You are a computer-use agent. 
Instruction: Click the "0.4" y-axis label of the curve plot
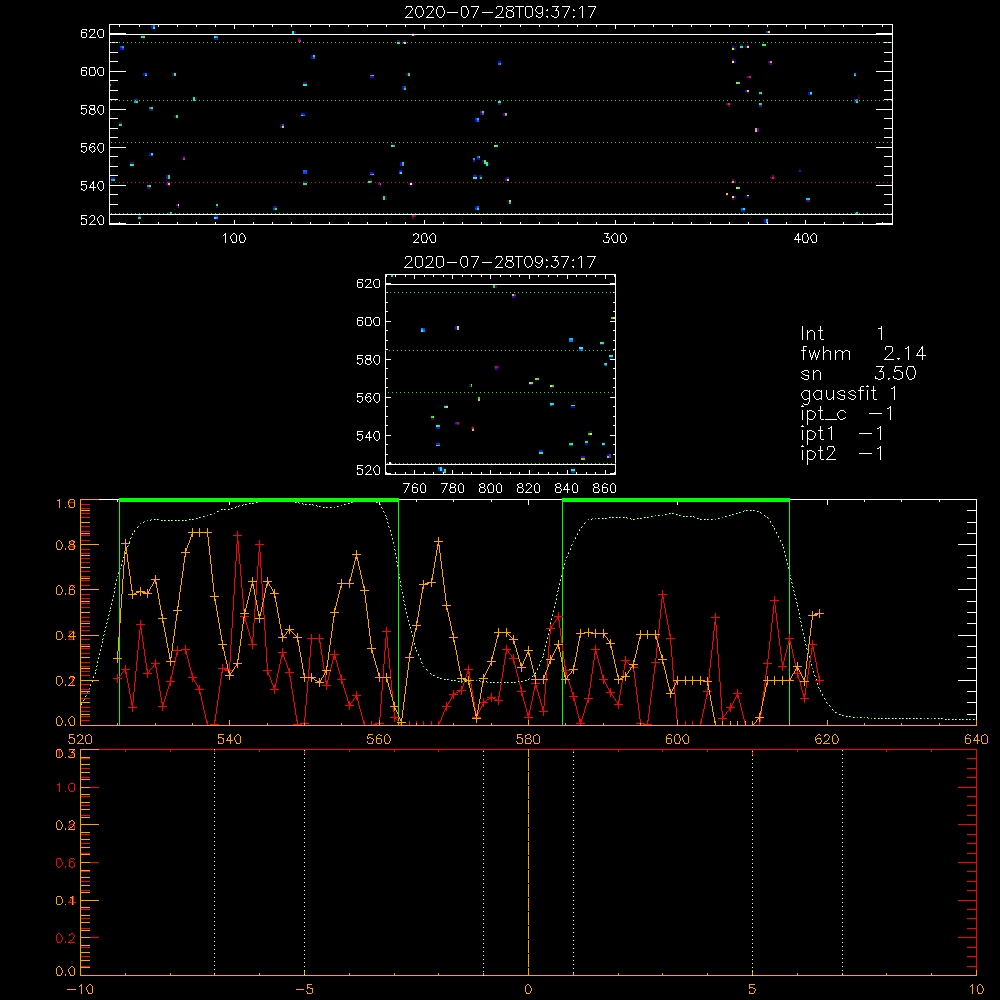tap(66, 636)
